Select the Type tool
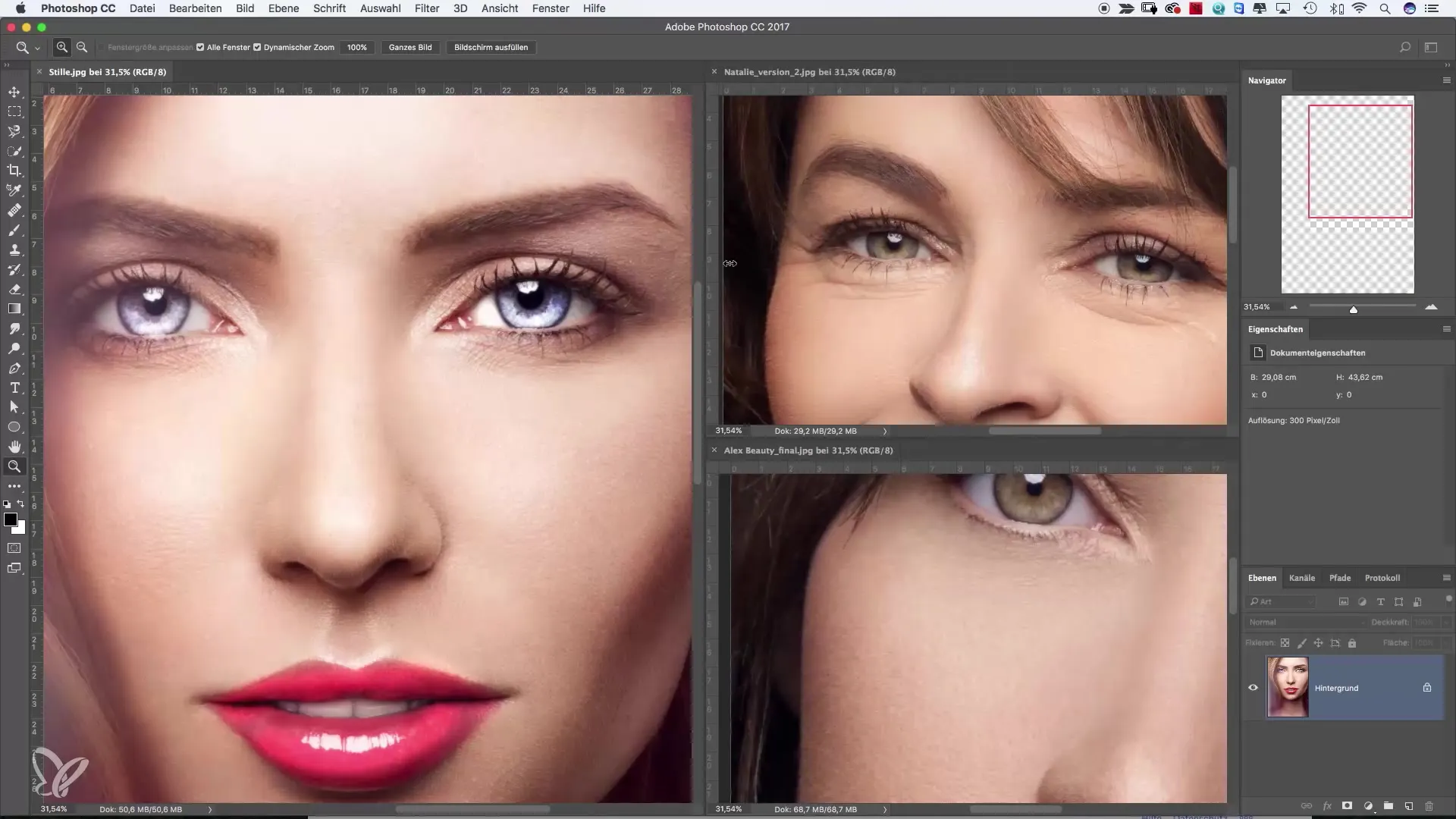 point(14,388)
